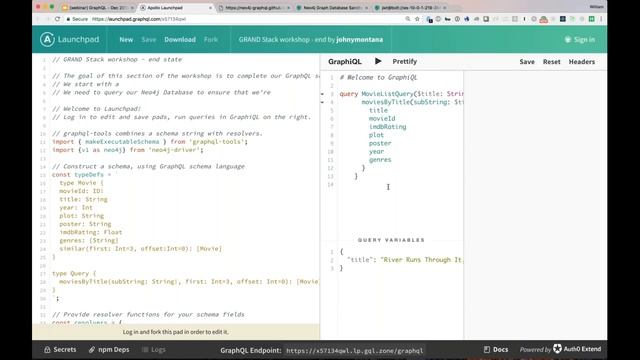Click New in Launchpad header
This screenshot has width=640, height=360.
tap(126, 40)
